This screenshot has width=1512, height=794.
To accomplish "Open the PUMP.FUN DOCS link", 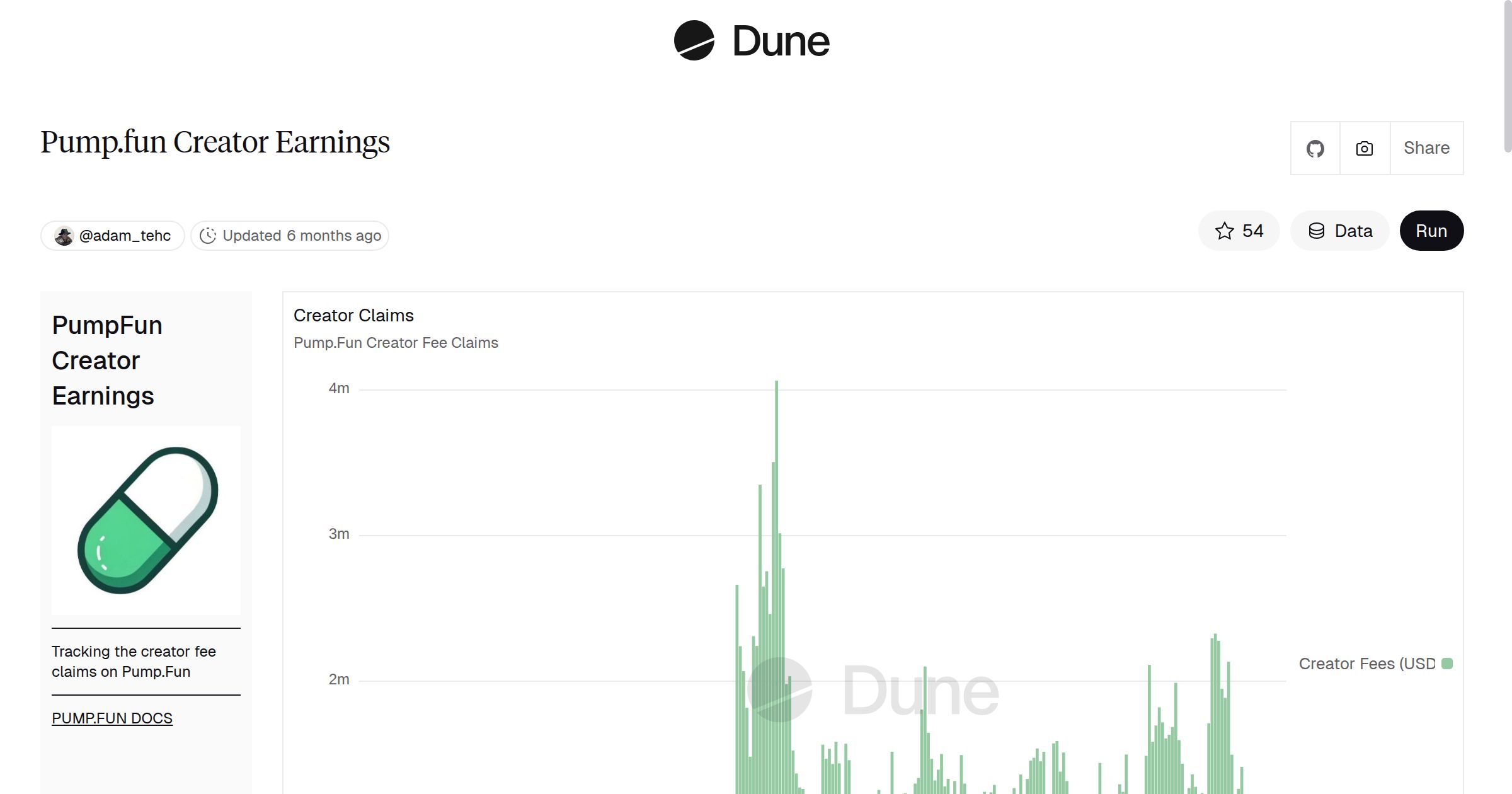I will (x=112, y=718).
